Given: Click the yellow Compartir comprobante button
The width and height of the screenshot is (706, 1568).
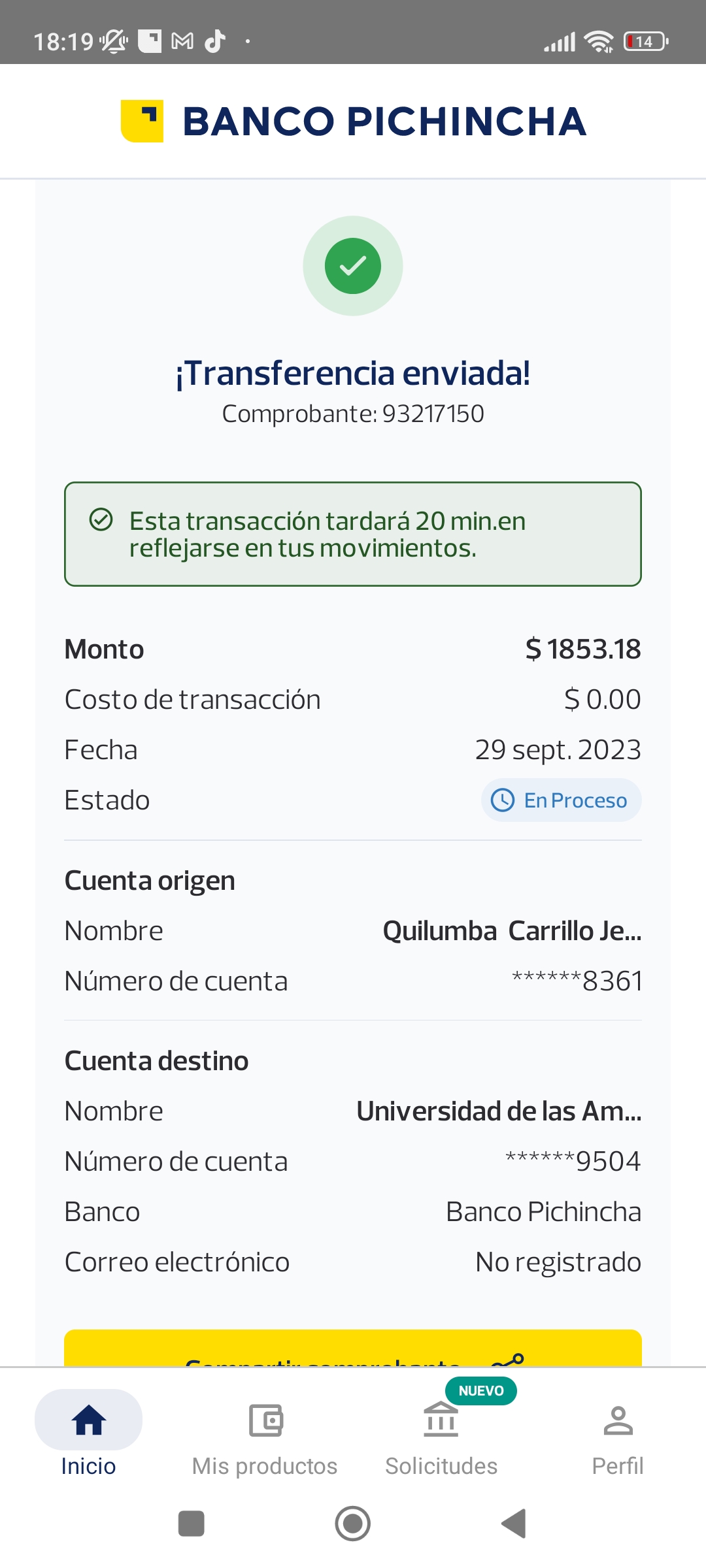Looking at the screenshot, I should click(x=353, y=1348).
